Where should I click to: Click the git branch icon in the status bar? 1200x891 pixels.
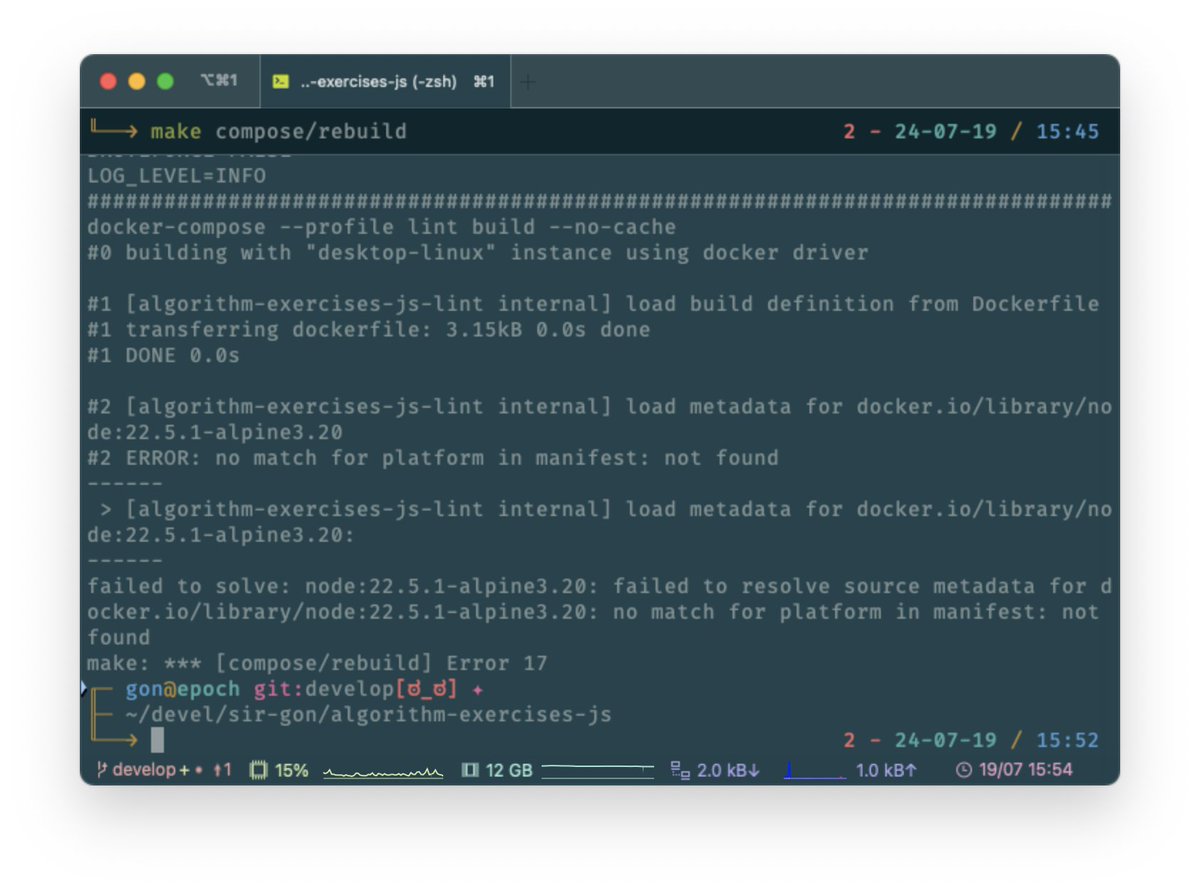(x=101, y=770)
